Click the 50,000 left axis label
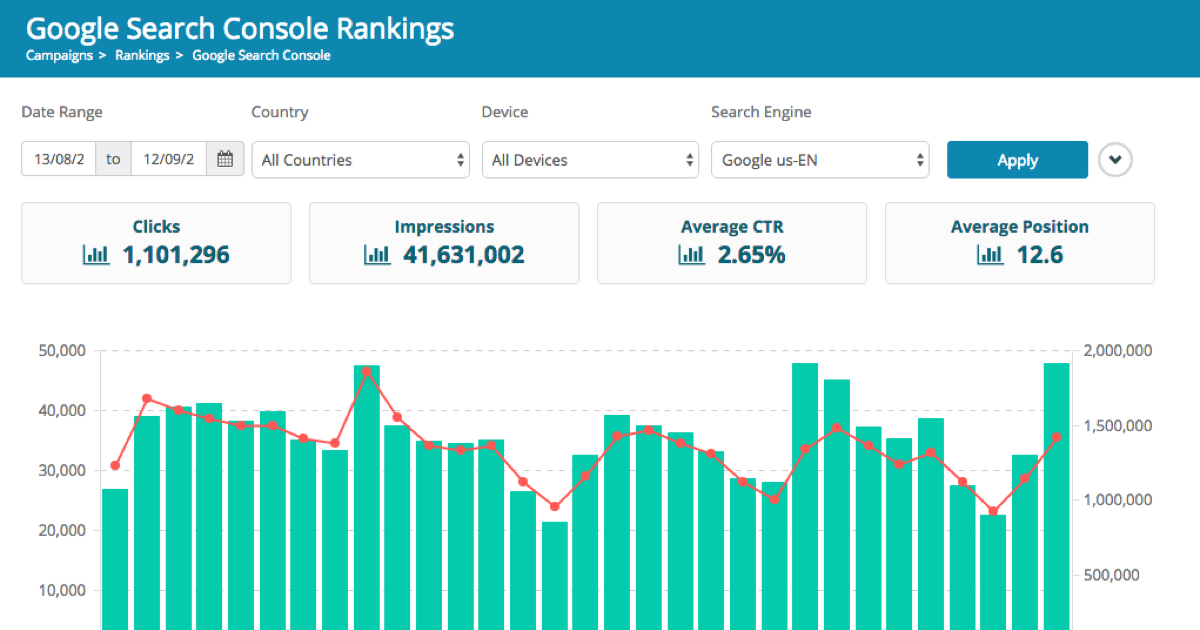The image size is (1200, 630). pyautogui.click(x=63, y=351)
